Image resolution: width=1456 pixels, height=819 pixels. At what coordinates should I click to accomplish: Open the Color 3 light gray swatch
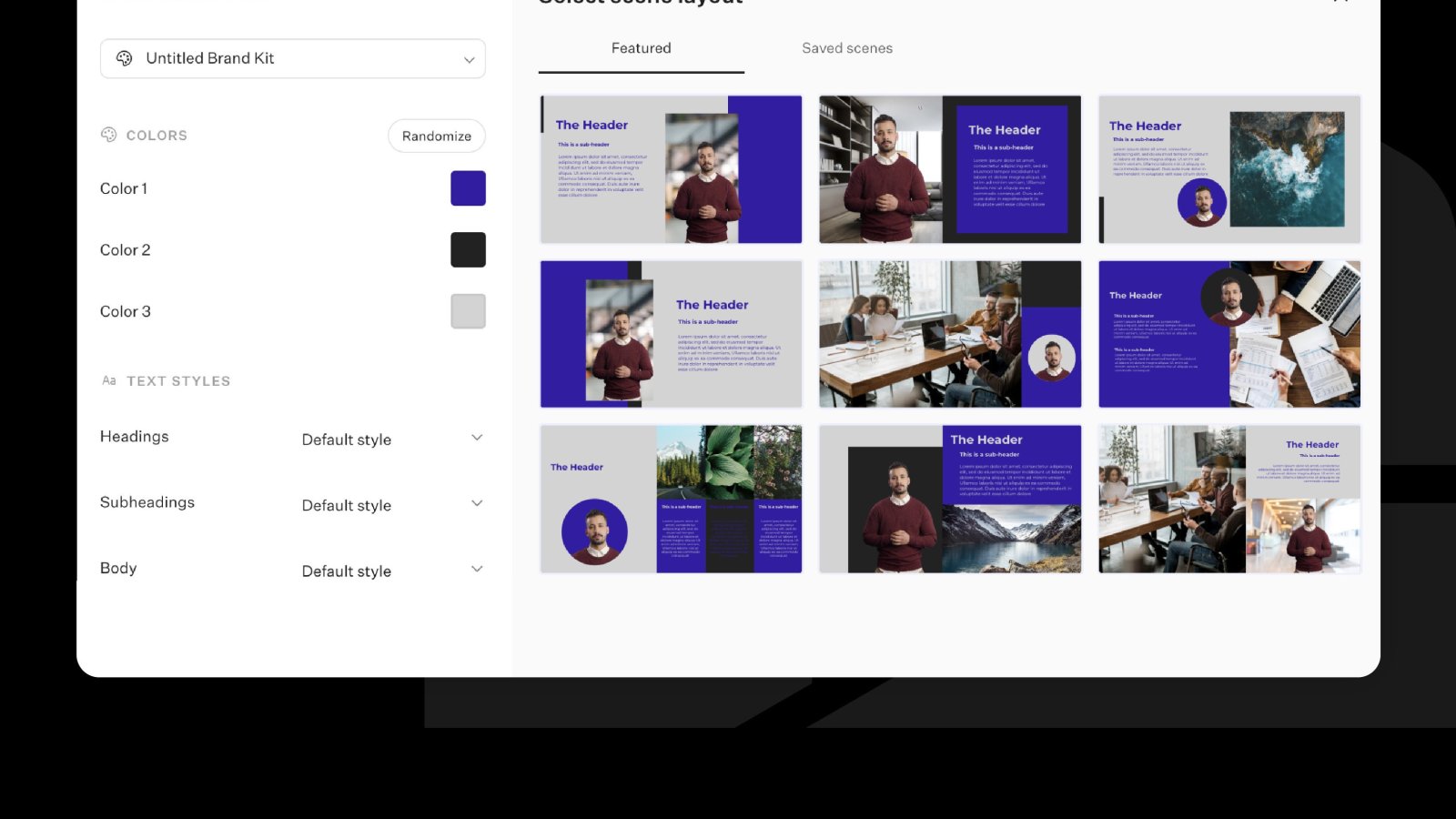click(468, 311)
